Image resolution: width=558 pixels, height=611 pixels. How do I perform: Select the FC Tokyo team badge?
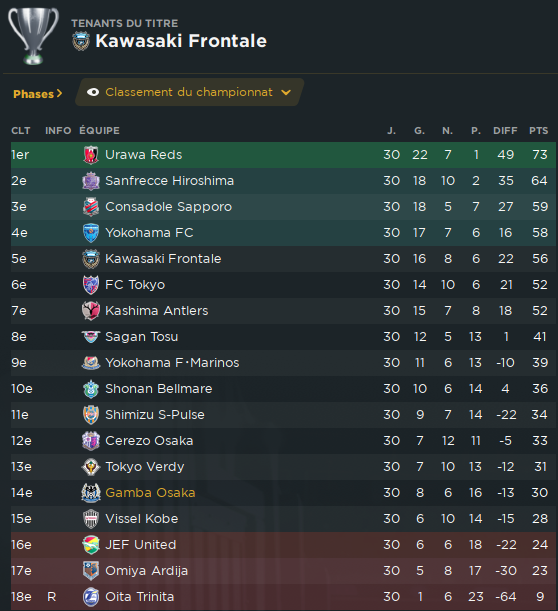(91, 285)
